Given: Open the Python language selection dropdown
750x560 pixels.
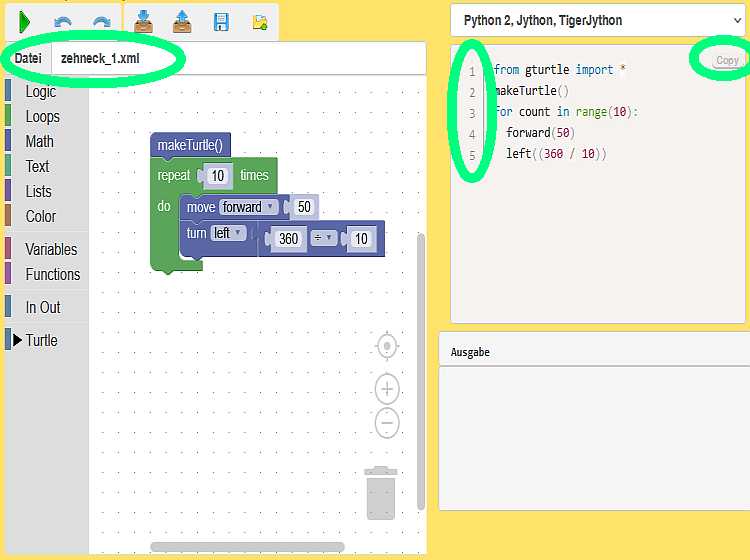Looking at the screenshot, I should pyautogui.click(x=598, y=20).
